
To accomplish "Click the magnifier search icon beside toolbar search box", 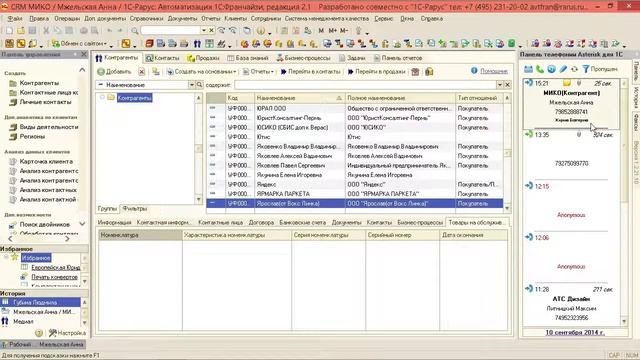I will coord(135,31).
